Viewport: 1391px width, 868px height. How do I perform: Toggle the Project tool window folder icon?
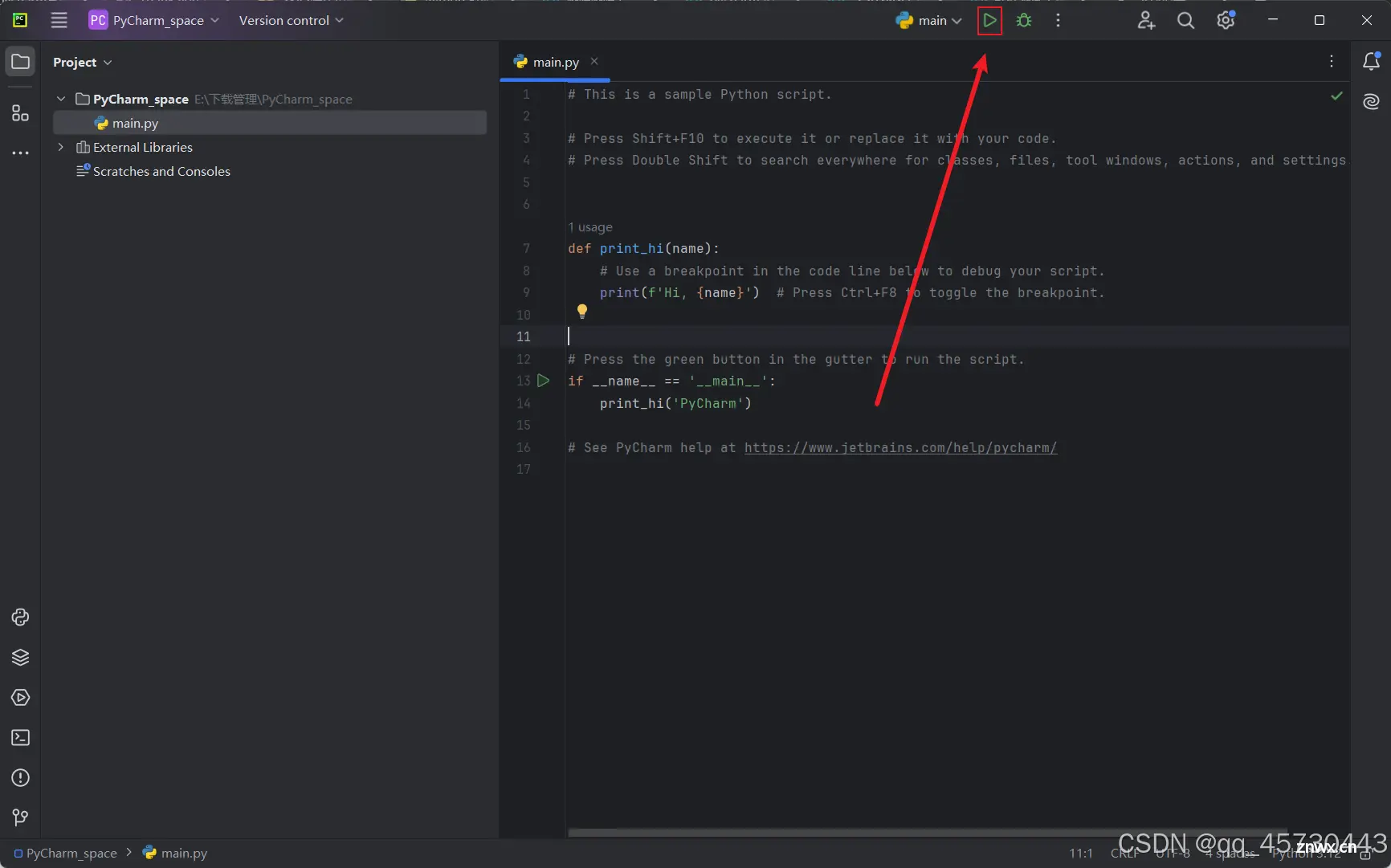[20, 62]
